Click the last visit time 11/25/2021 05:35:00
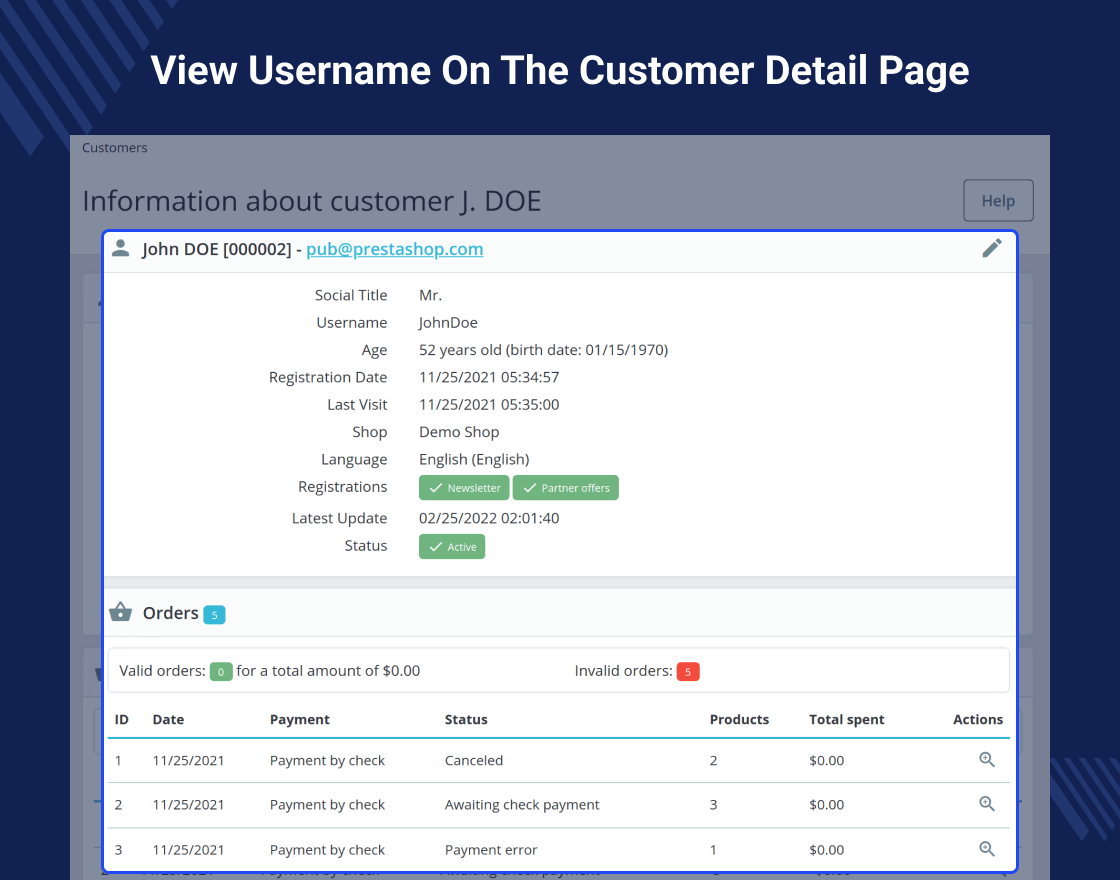Viewport: 1120px width, 880px height. coord(489,404)
